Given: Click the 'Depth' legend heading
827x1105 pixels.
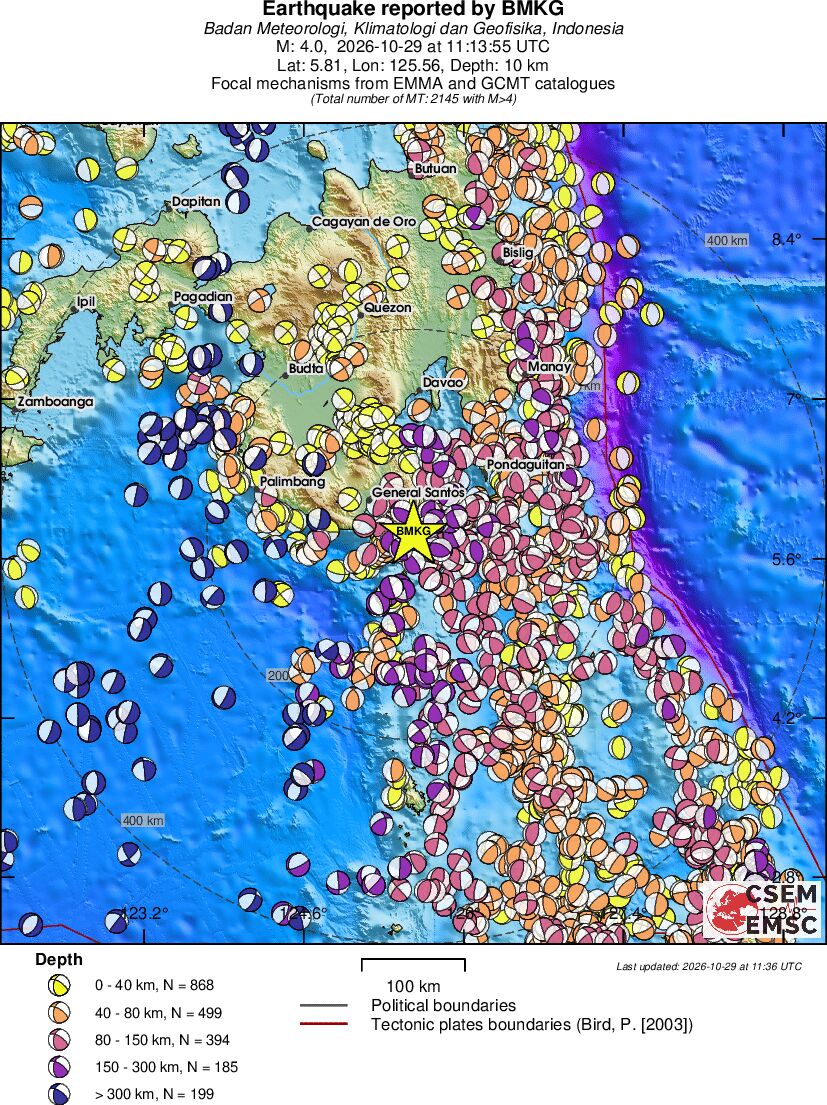Looking at the screenshot, I should [59, 960].
